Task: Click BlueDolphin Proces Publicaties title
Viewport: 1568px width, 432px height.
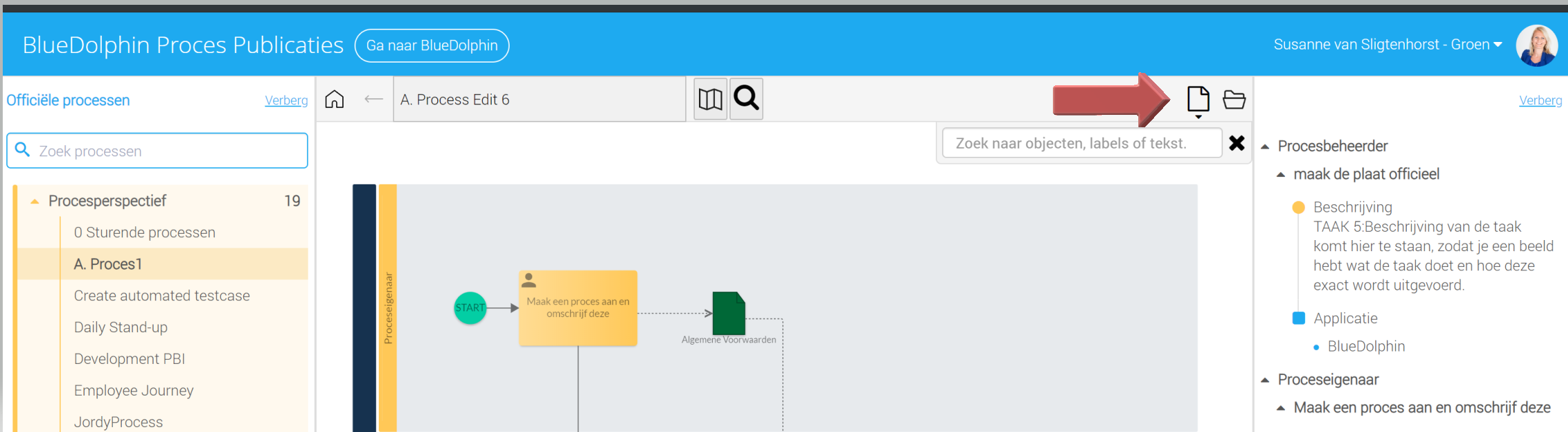Action: pyautogui.click(x=183, y=45)
